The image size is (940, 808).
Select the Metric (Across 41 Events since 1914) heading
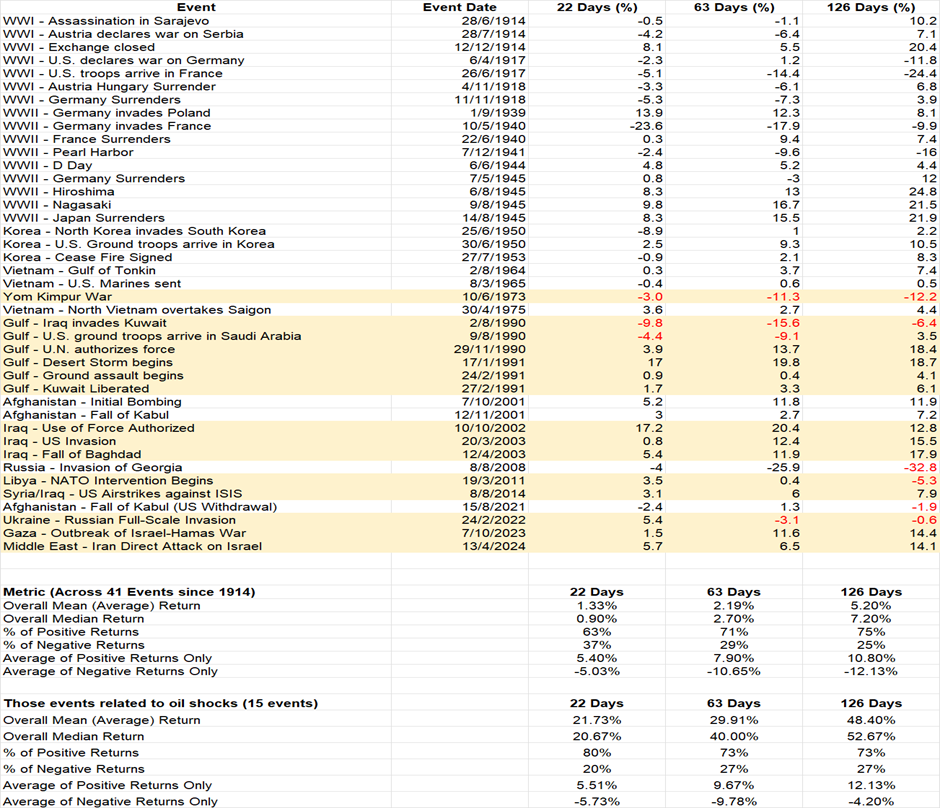coord(129,592)
